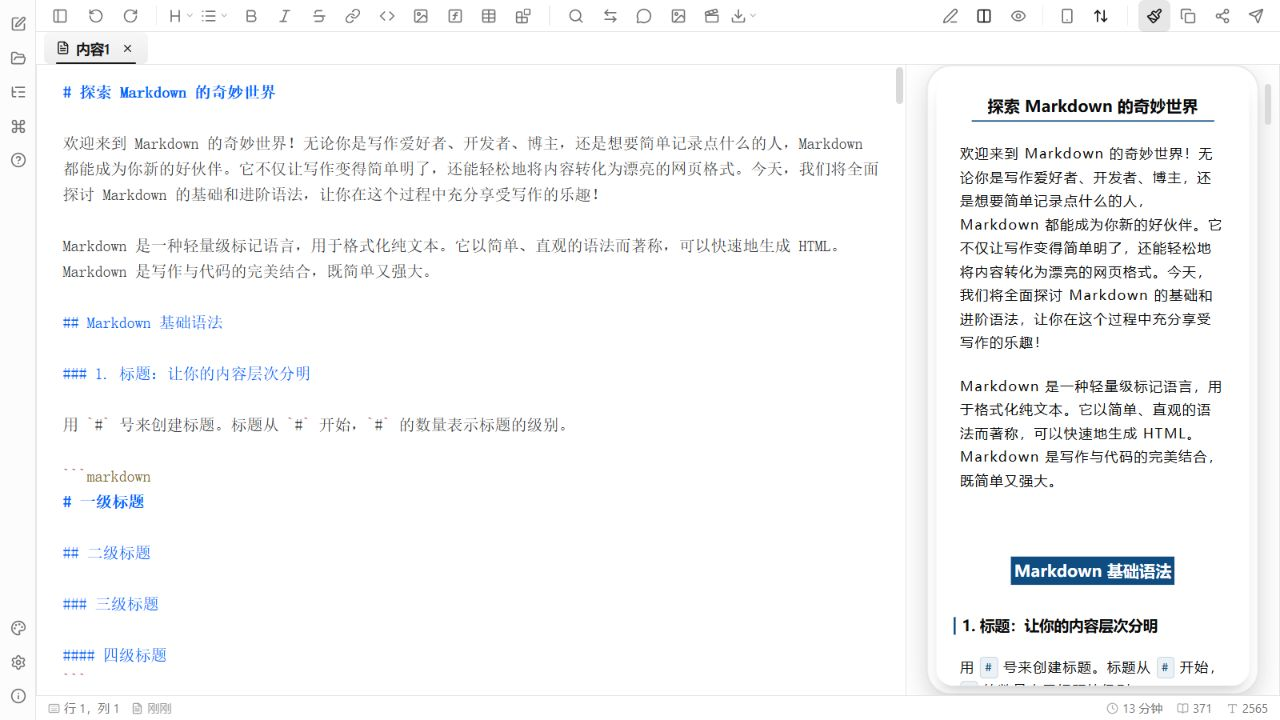The width and height of the screenshot is (1280, 720).
Task: Insert an image from toolbar
Action: click(421, 16)
